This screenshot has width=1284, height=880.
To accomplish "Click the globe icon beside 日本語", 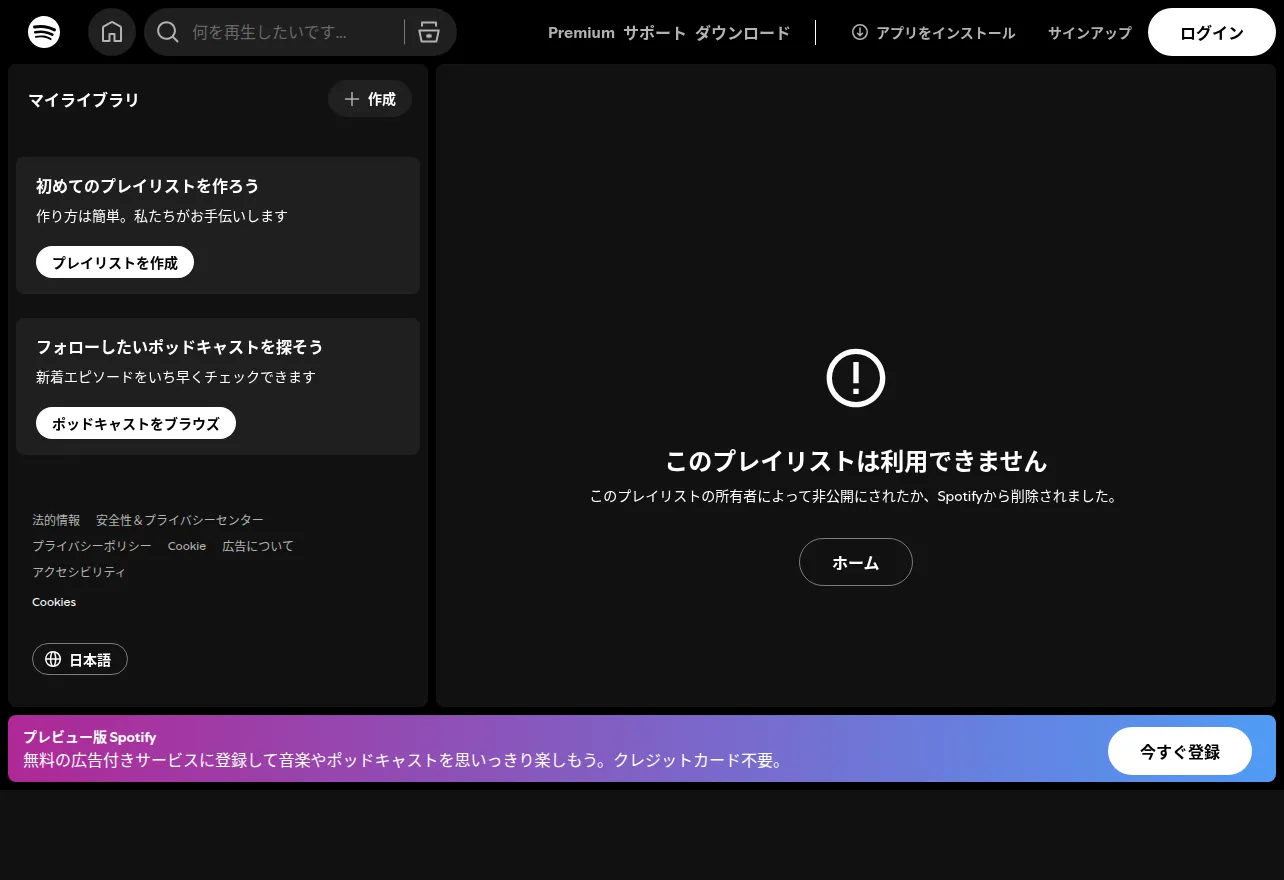I will point(54,659).
